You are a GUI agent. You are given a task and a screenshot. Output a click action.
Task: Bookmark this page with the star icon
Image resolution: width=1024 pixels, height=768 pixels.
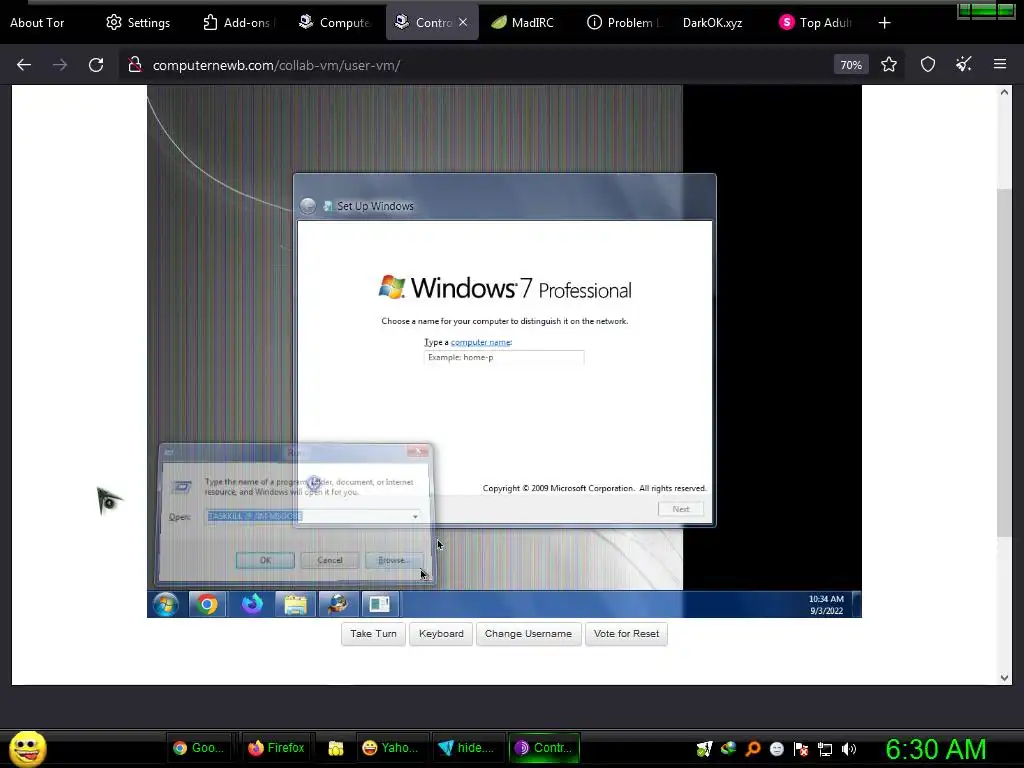(x=889, y=65)
